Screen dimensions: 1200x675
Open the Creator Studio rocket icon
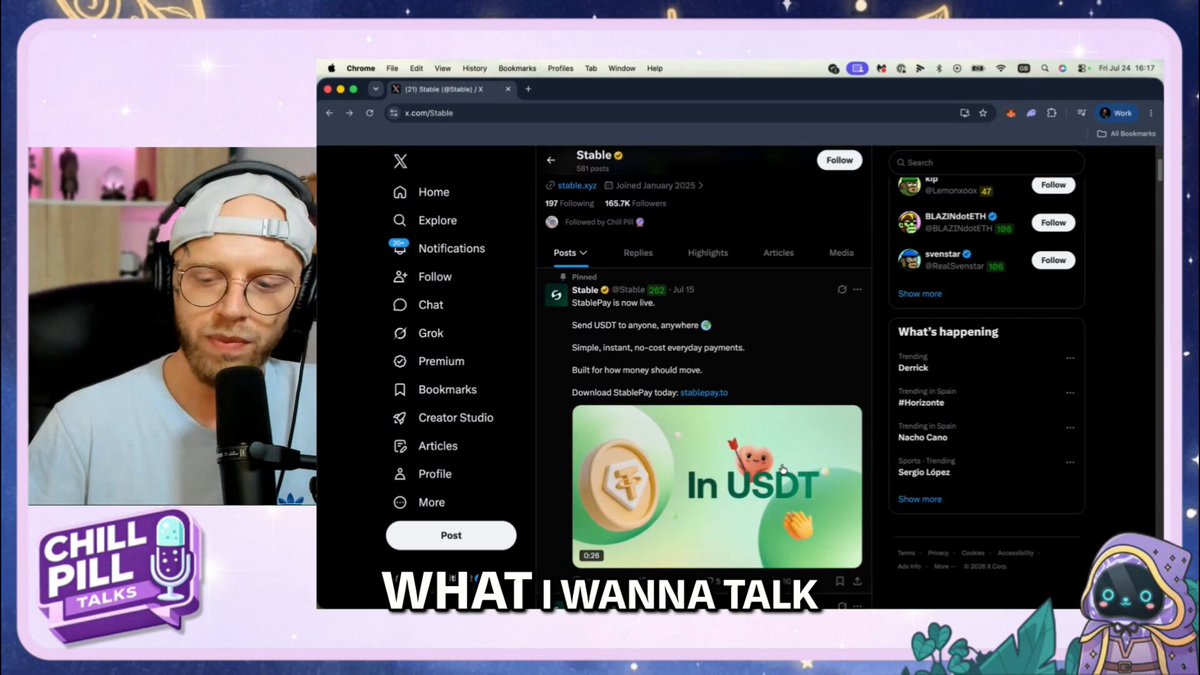click(x=400, y=417)
